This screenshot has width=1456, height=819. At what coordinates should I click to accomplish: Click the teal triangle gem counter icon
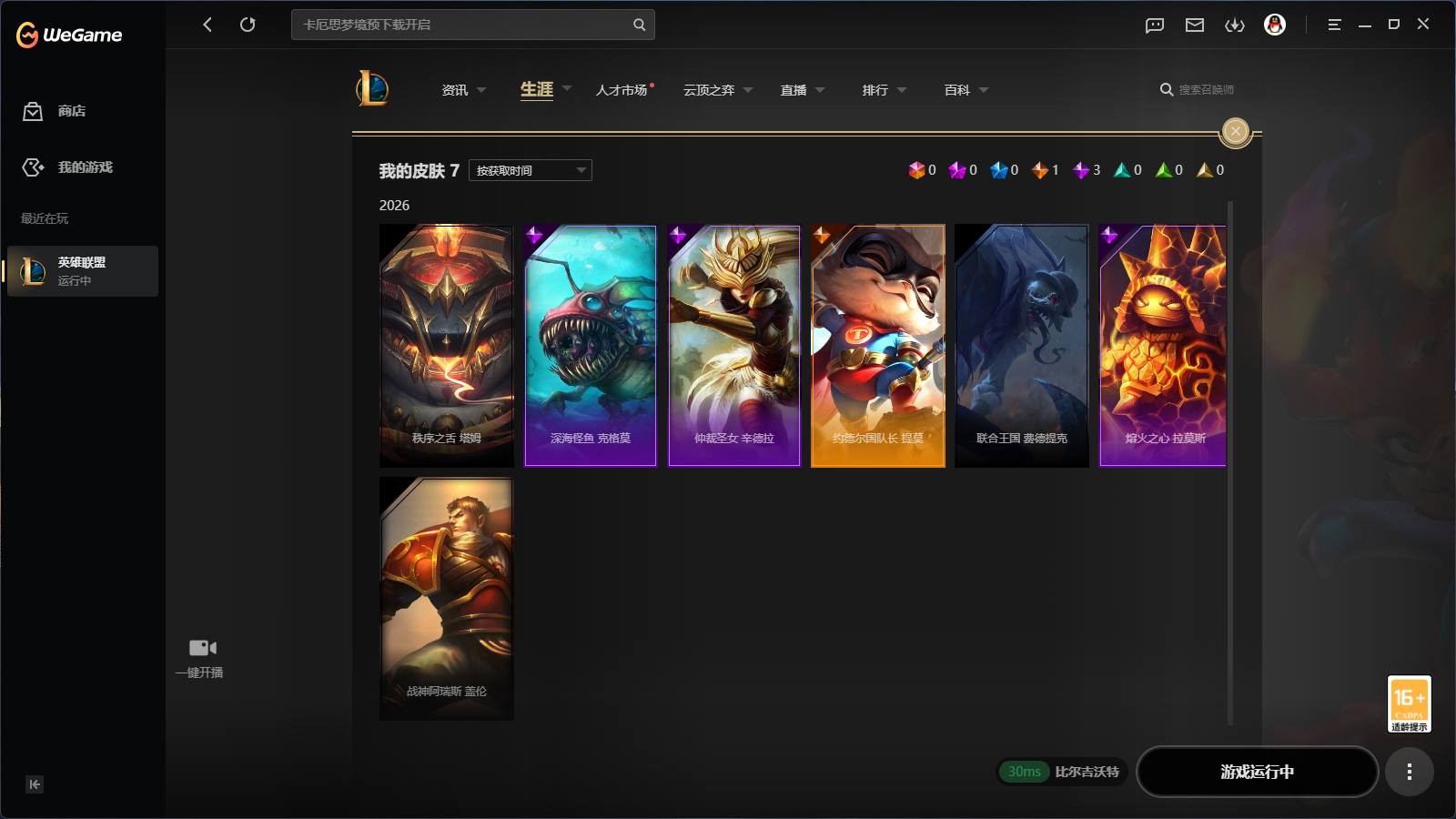(1122, 170)
